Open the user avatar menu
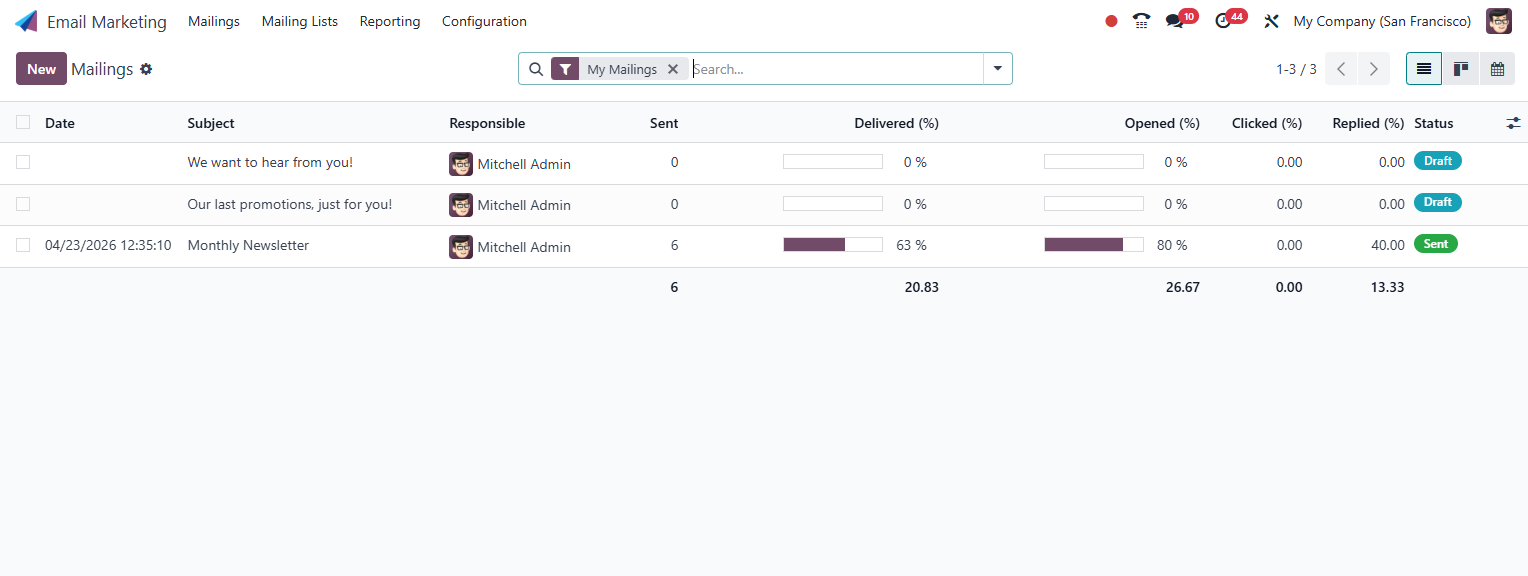 (1498, 21)
